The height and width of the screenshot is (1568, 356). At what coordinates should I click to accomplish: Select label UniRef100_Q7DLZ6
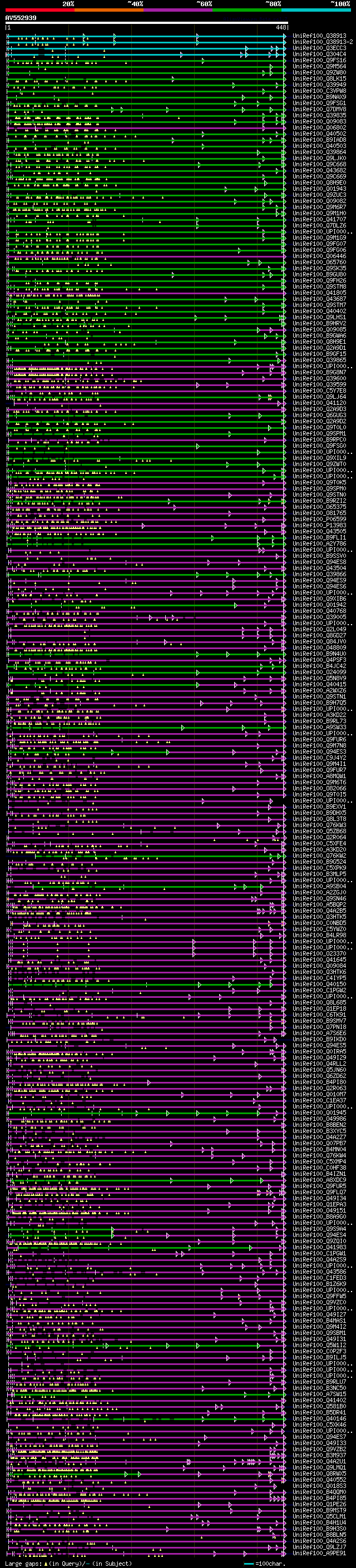click(x=319, y=225)
